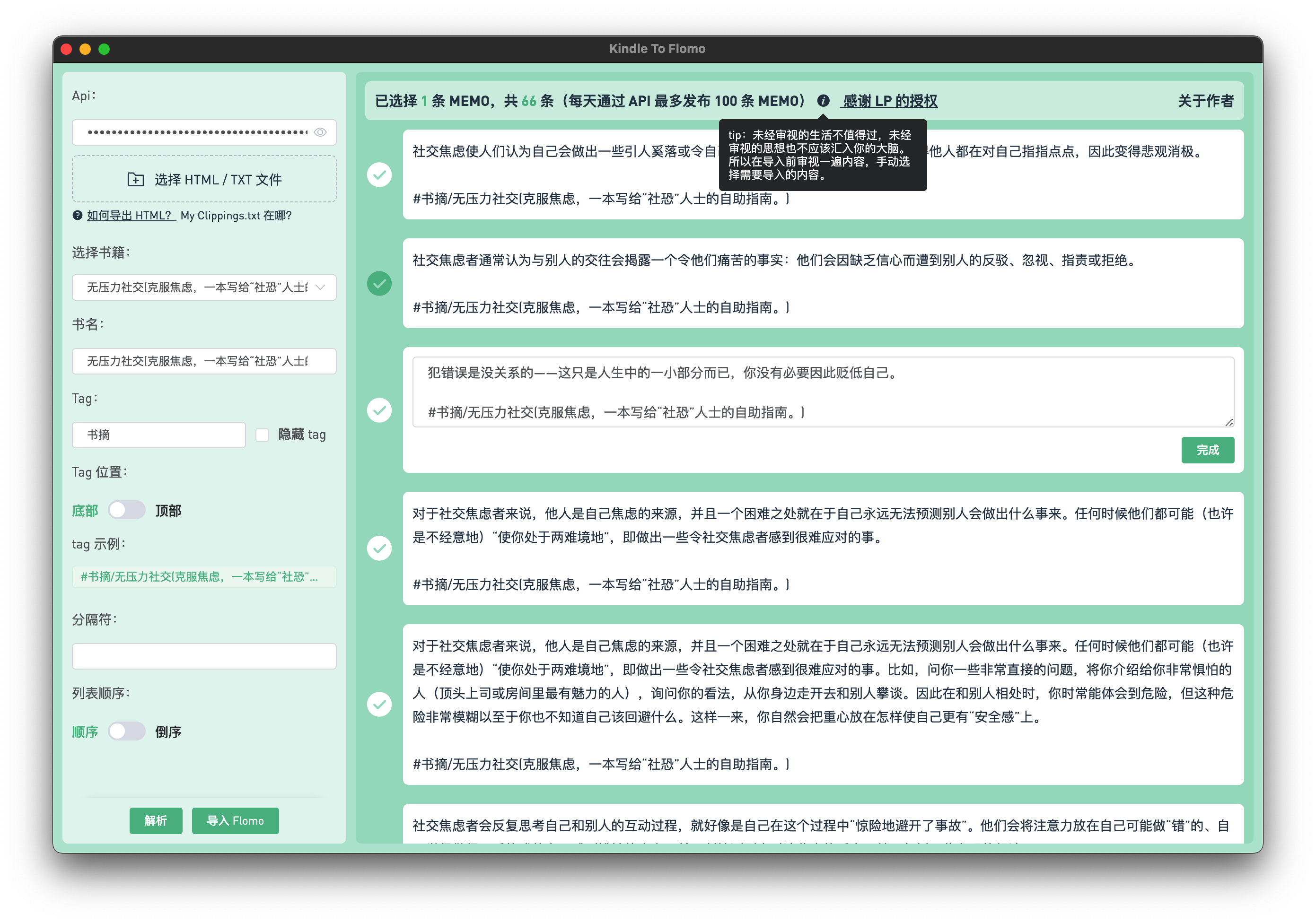The width and height of the screenshot is (1316, 923).
Task: Click the memo starting 对于社交焦虑者来说 ending 很难应对的事
Action: [x=823, y=549]
